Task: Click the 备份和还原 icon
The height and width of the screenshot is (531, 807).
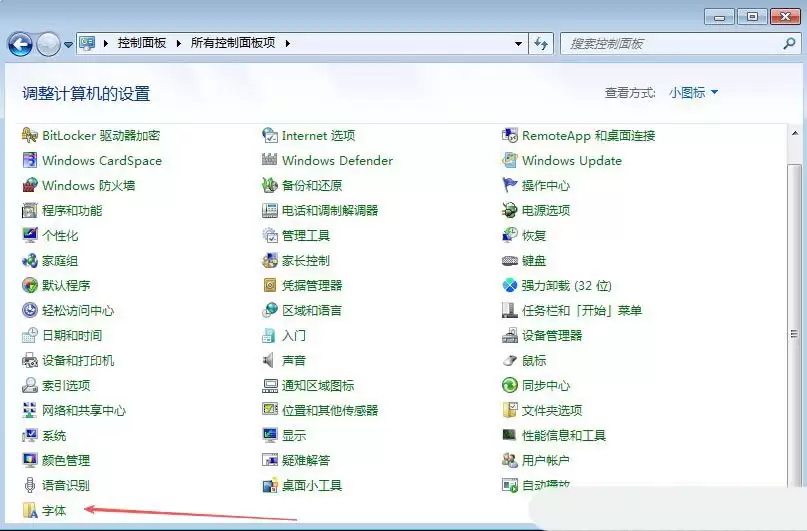Action: (270, 185)
